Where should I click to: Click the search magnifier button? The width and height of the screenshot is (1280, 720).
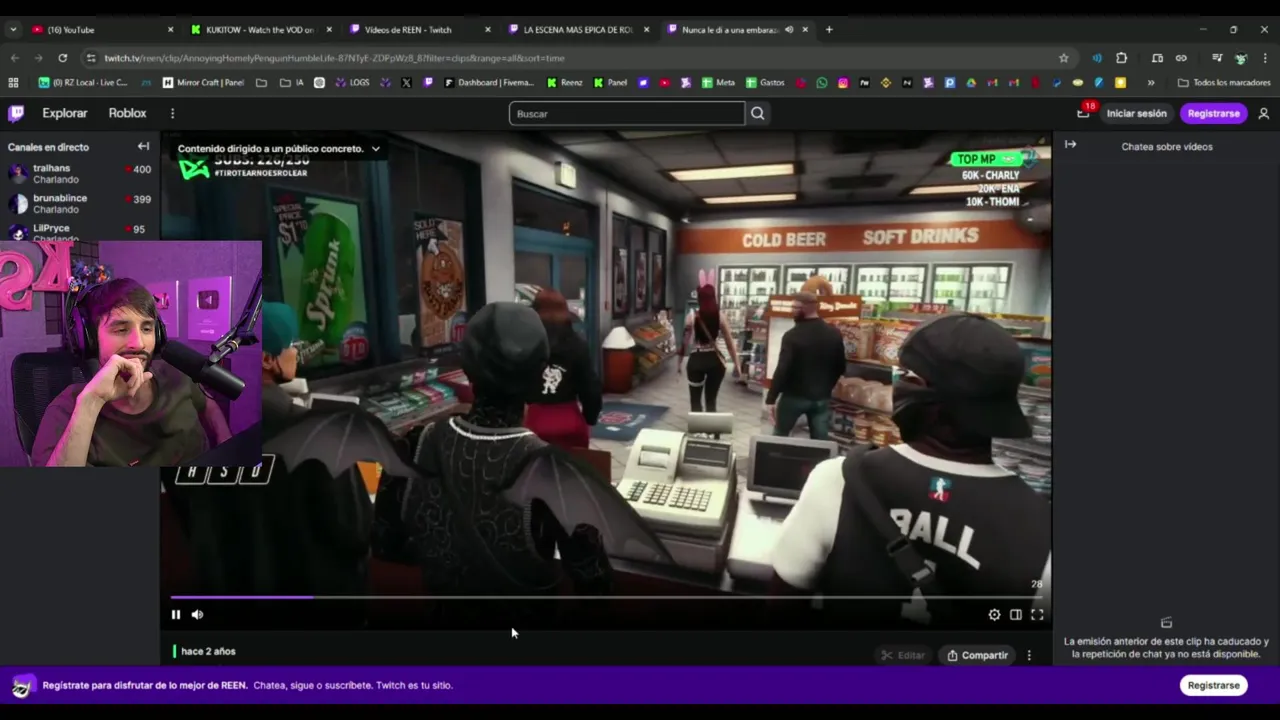click(x=758, y=113)
